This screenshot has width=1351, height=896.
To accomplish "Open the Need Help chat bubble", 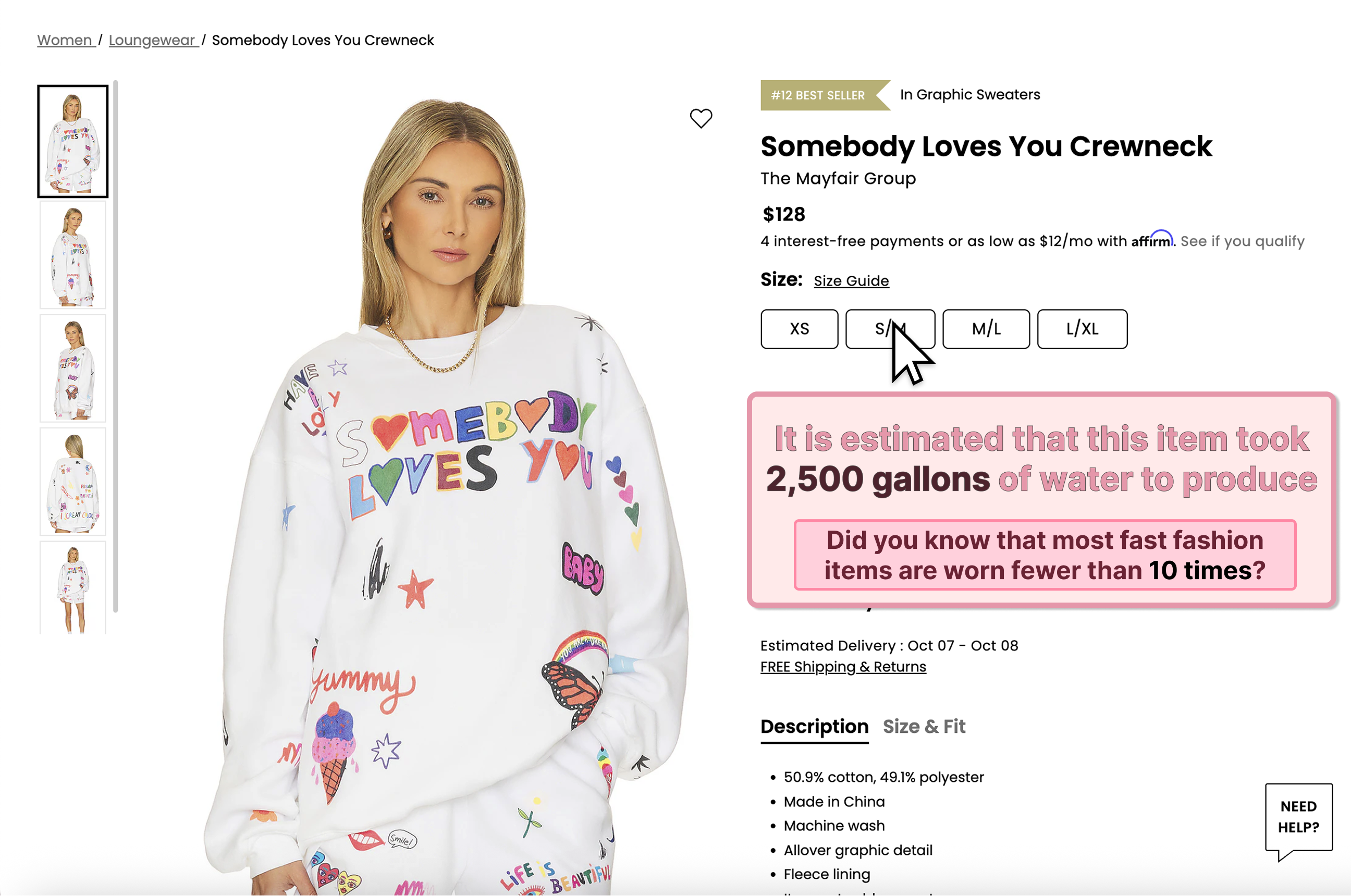I will pos(1298,818).
